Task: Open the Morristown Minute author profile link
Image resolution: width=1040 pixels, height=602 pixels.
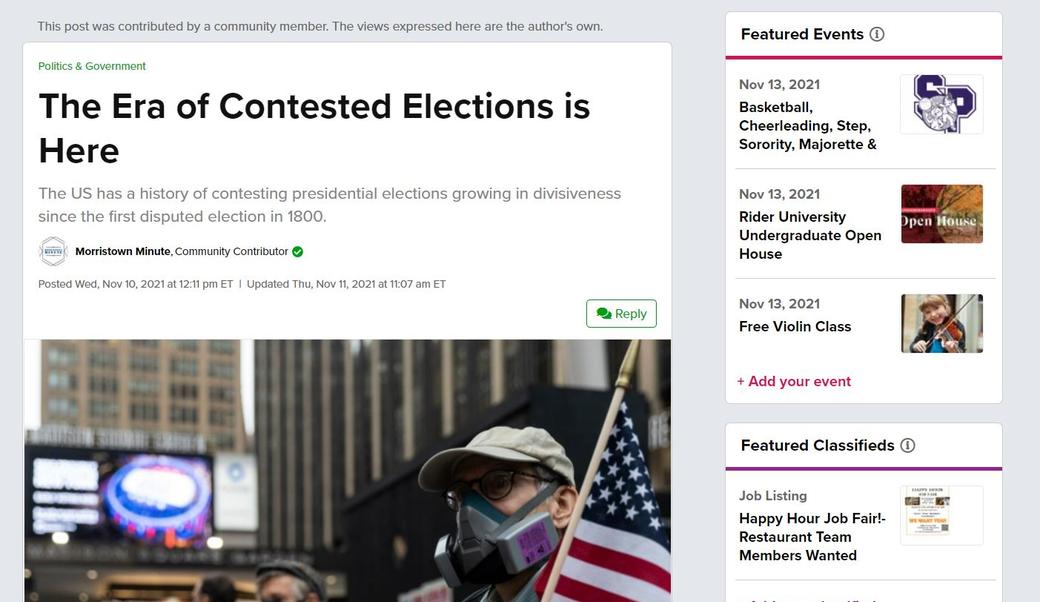Action: (x=123, y=252)
